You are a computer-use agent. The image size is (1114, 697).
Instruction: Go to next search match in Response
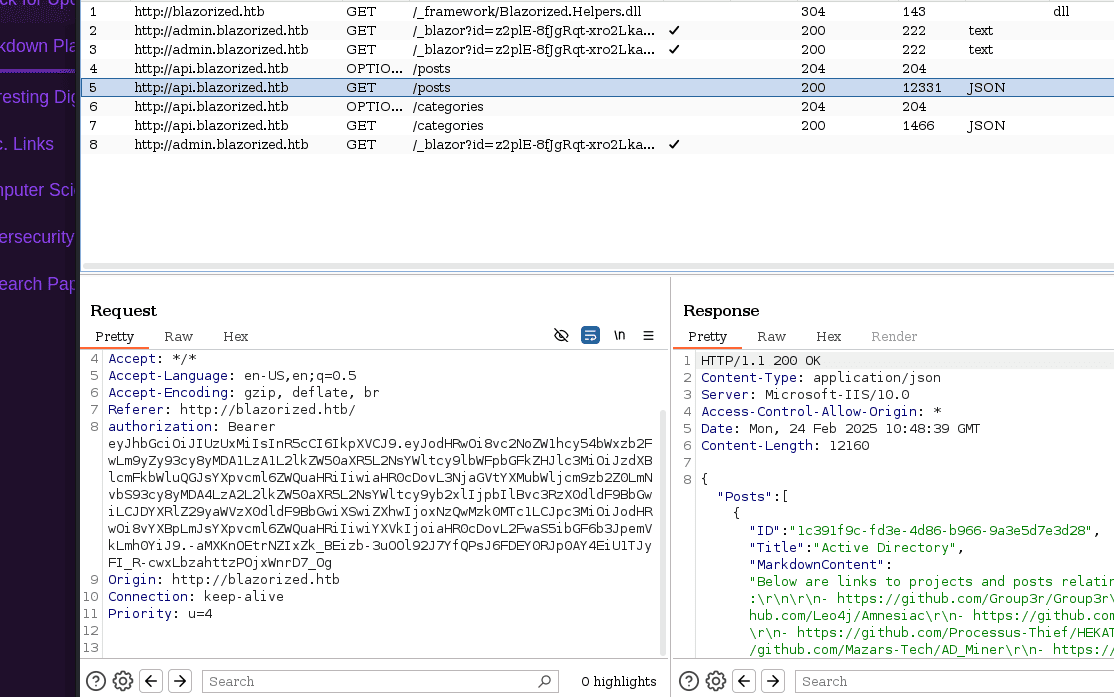(773, 681)
